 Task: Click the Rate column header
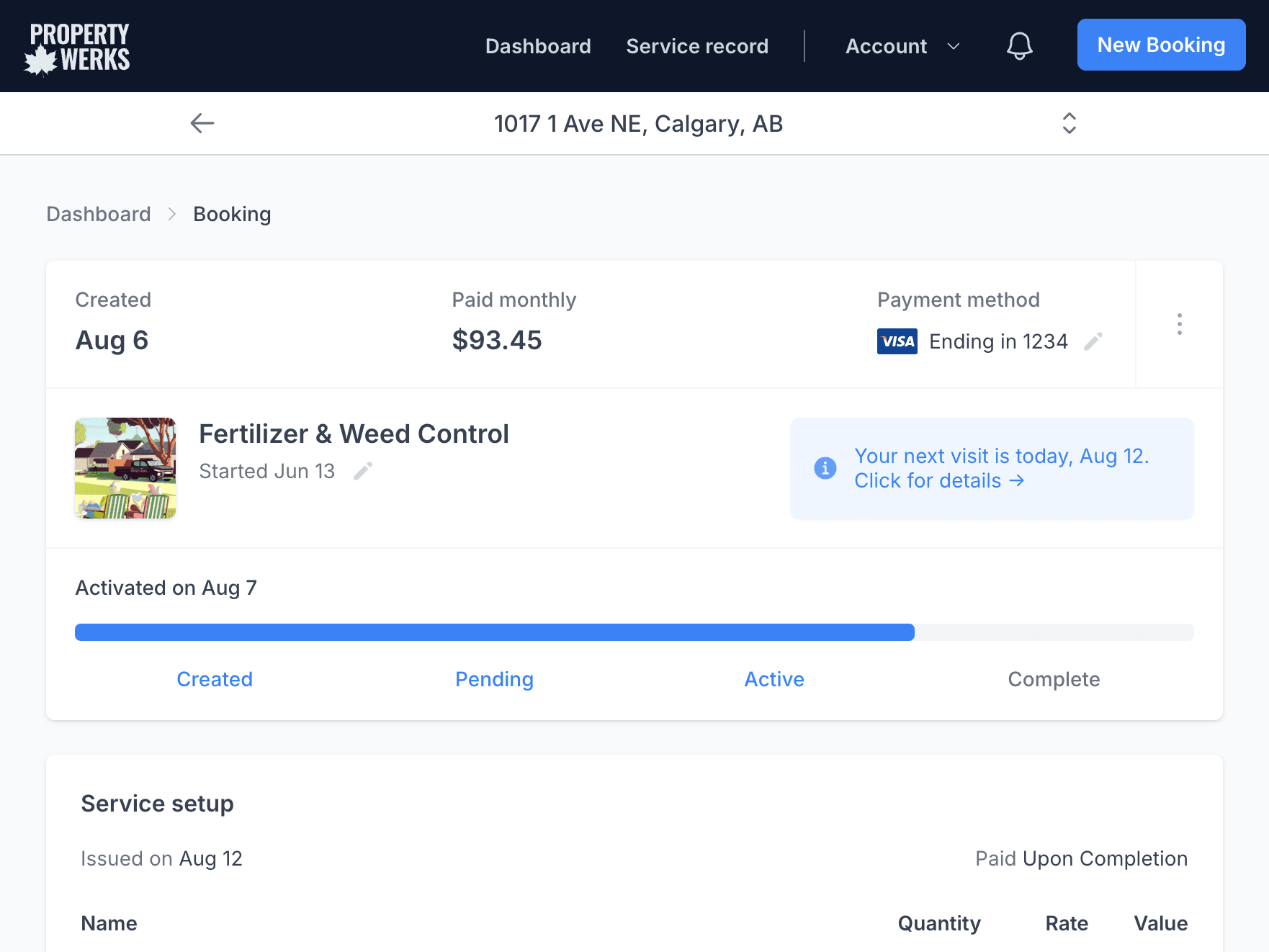1067,923
